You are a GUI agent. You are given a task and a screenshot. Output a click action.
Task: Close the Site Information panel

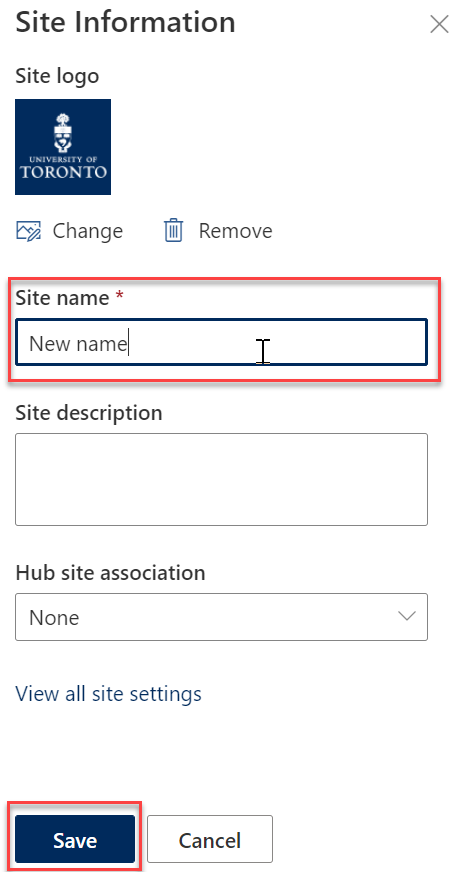coord(439,24)
